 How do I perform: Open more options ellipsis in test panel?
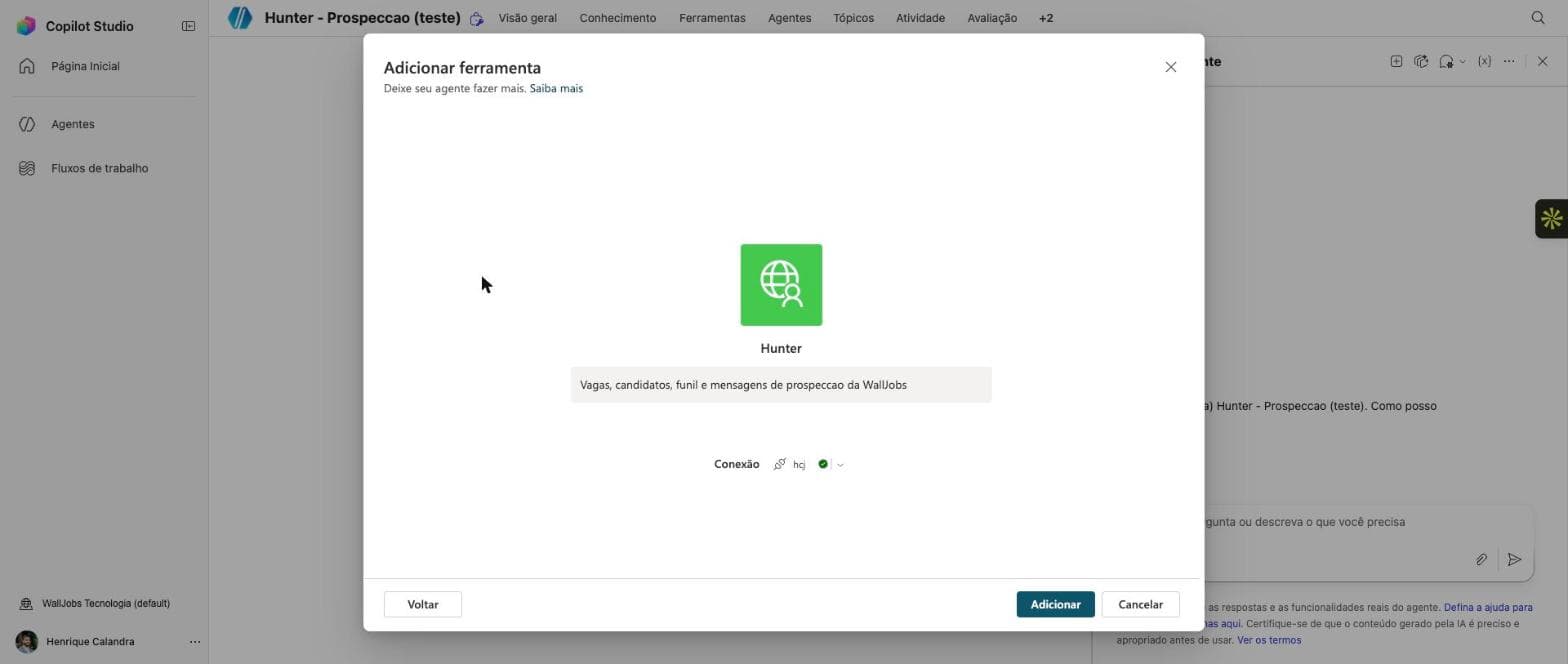(1509, 61)
